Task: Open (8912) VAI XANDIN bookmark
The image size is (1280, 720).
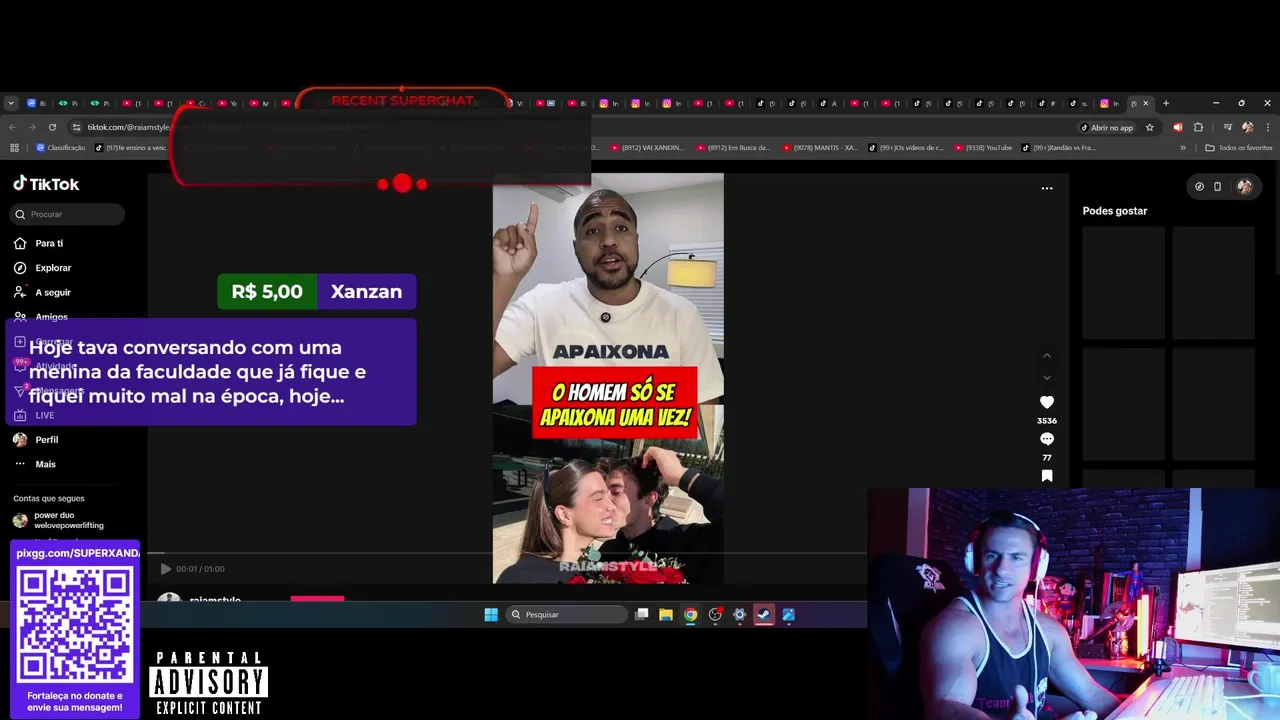Action: point(647,148)
